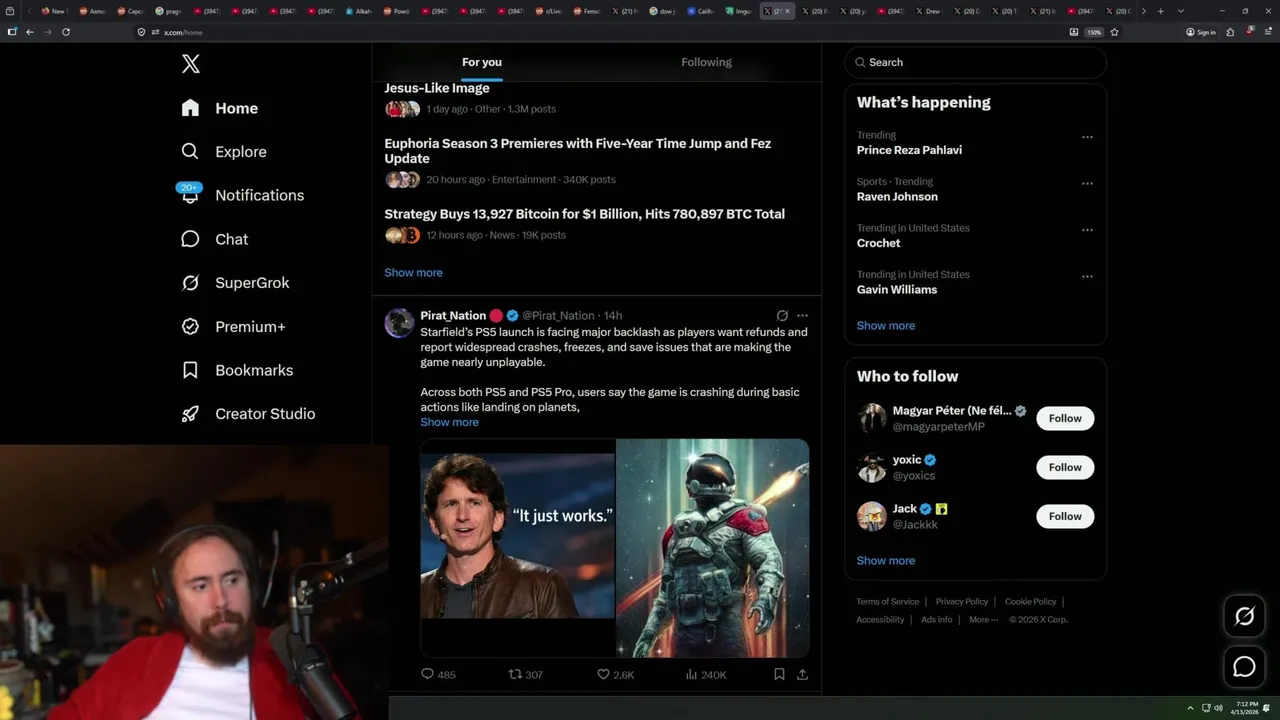Open the Strategy Buys 13,927 Bitcoin story
This screenshot has height=720, width=1280.
(x=584, y=214)
